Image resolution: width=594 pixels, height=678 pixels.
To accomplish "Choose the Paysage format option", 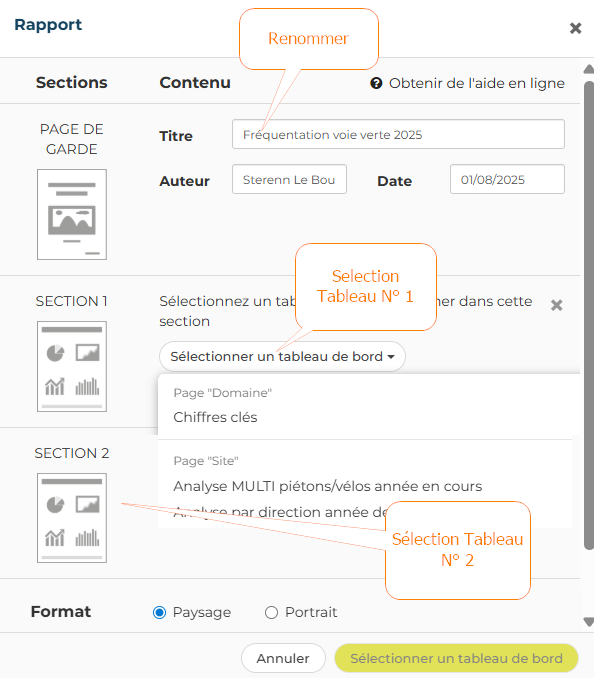I will (160, 612).
